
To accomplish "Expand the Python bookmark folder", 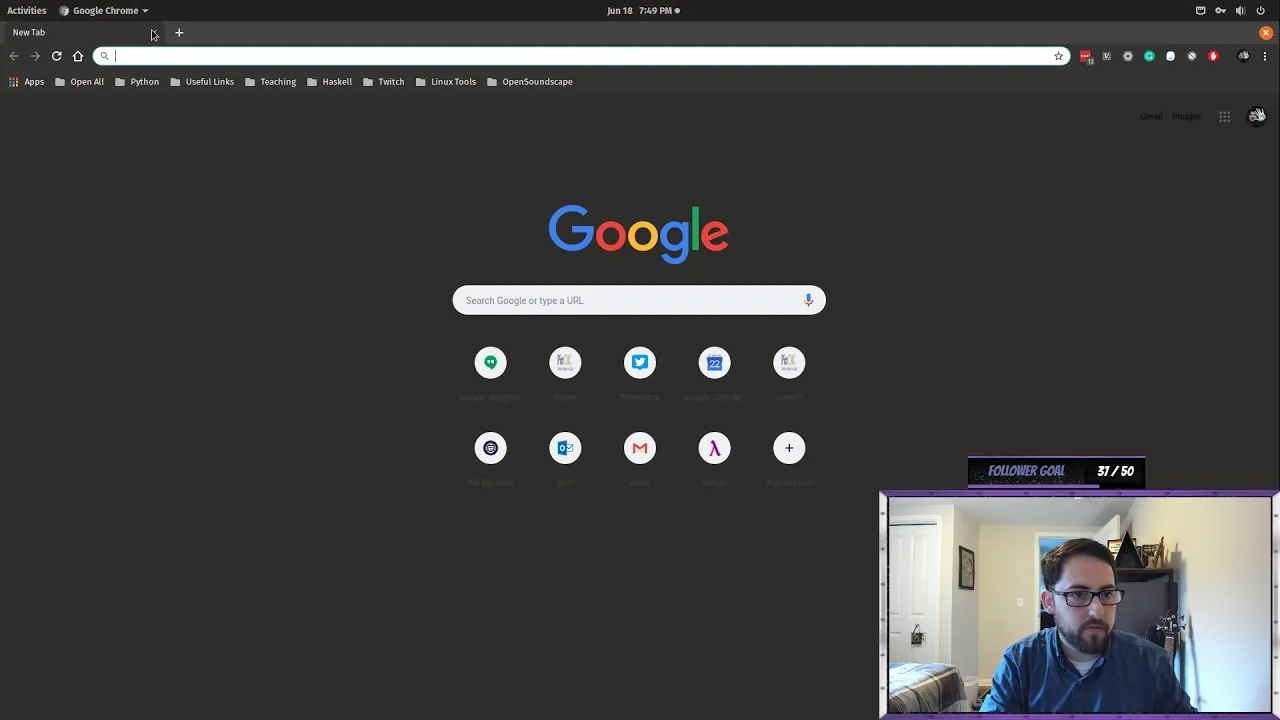I will point(137,82).
